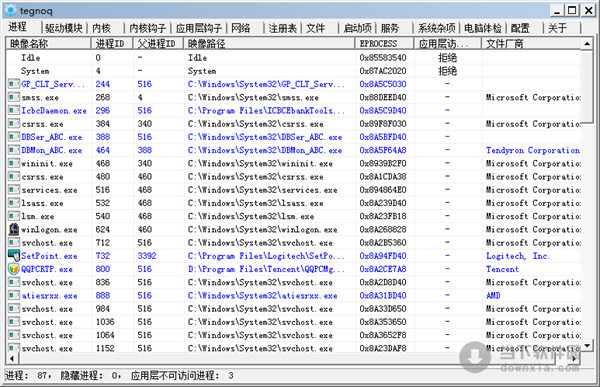This screenshot has width=600, height=387.
Task: Open the 内核钩子 tab
Action: click(147, 28)
